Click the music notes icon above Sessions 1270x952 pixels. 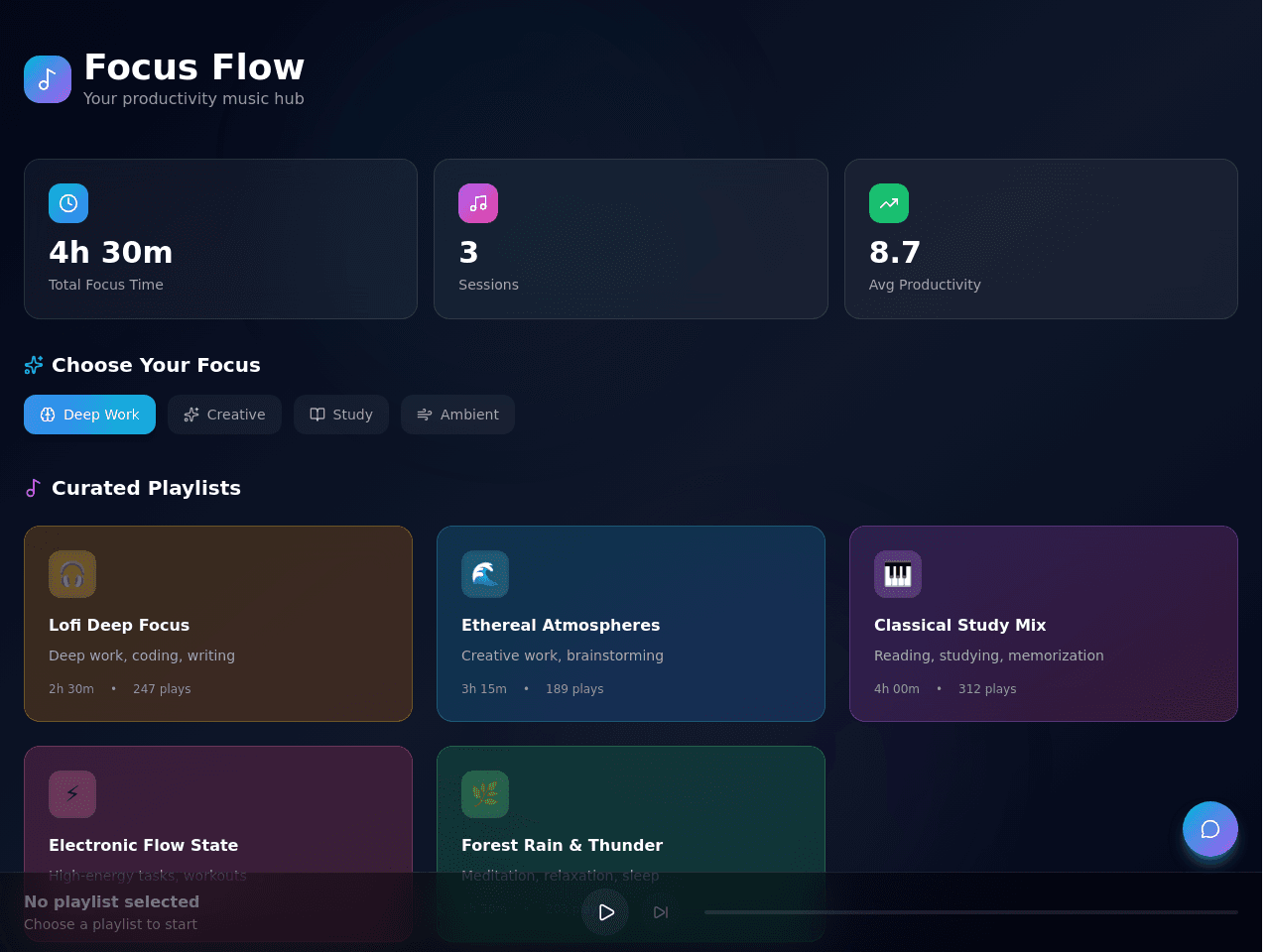click(x=478, y=203)
